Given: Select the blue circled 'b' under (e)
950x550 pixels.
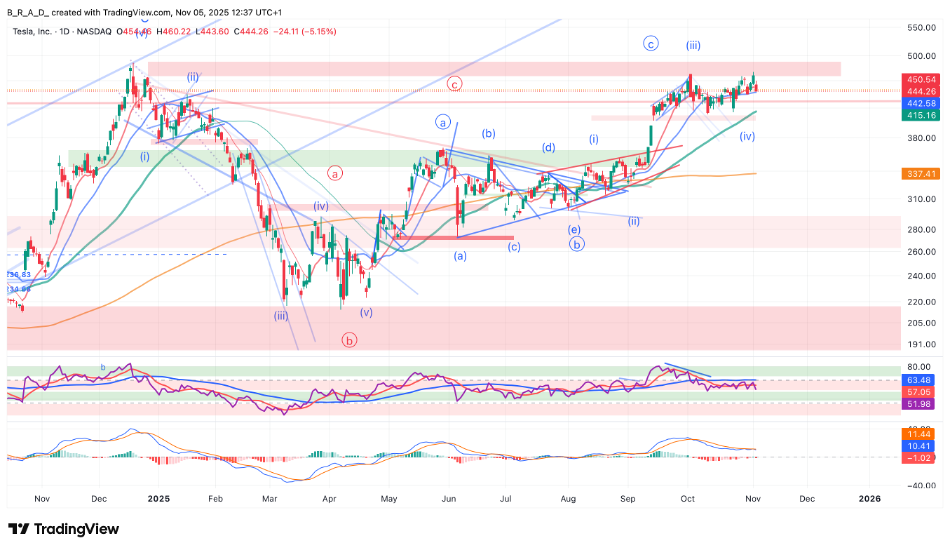Looking at the screenshot, I should (x=577, y=243).
